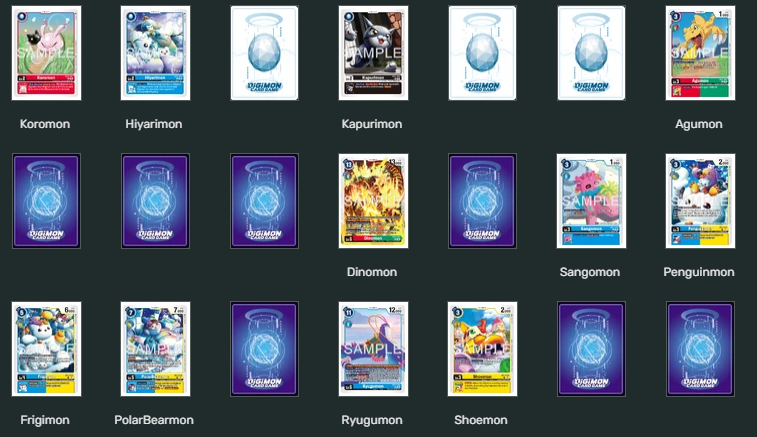This screenshot has width=757, height=437.
Task: Select the "Frigimon" caption text
Action: coord(45,421)
